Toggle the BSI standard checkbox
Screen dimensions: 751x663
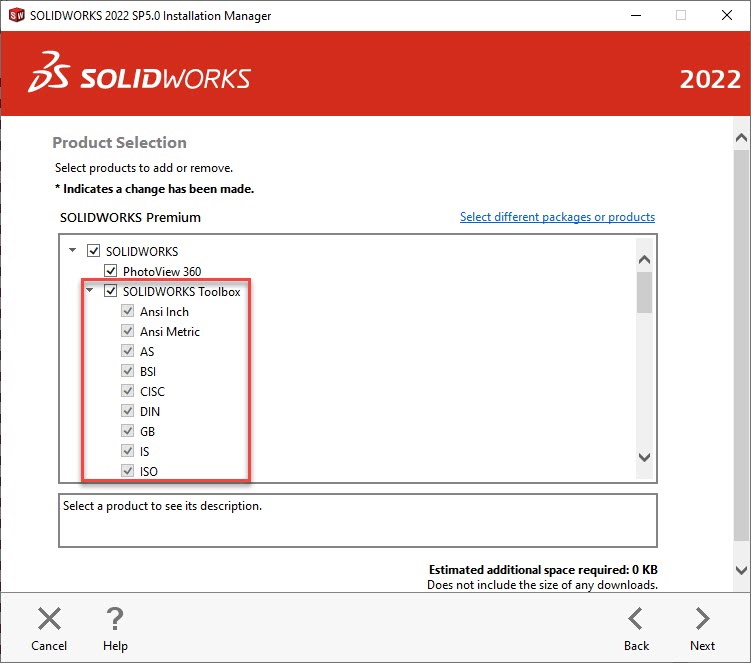[127, 371]
